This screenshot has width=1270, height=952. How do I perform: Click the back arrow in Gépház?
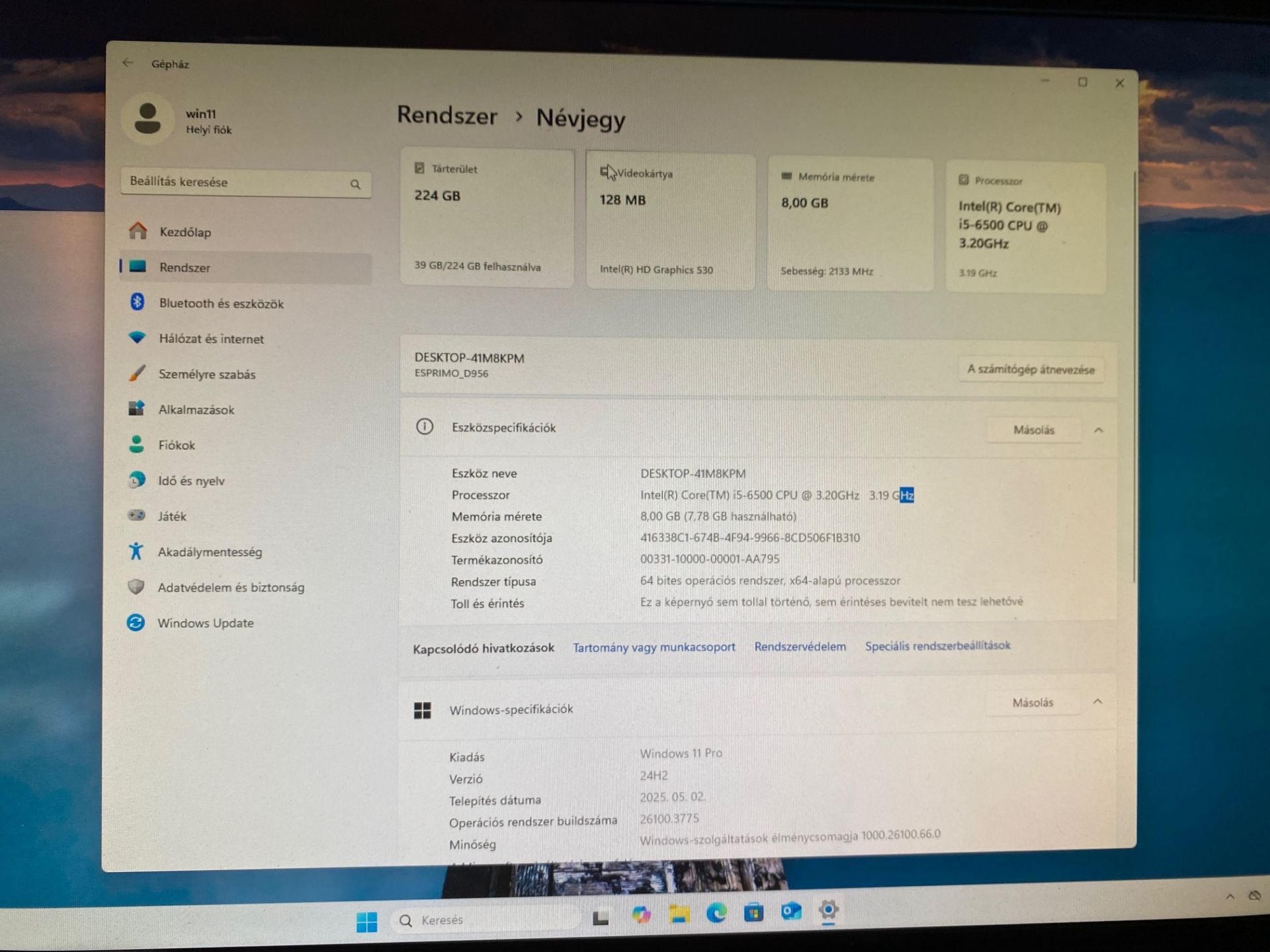coord(128,63)
